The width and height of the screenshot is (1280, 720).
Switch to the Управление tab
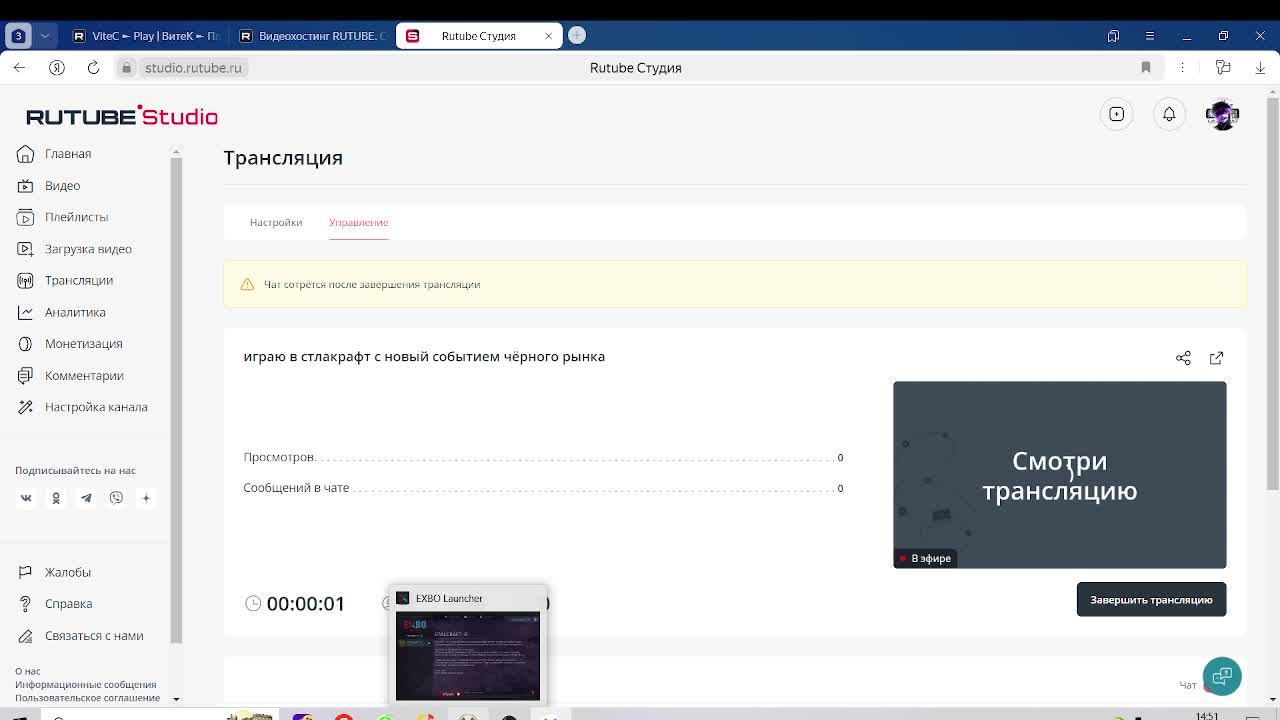(359, 222)
